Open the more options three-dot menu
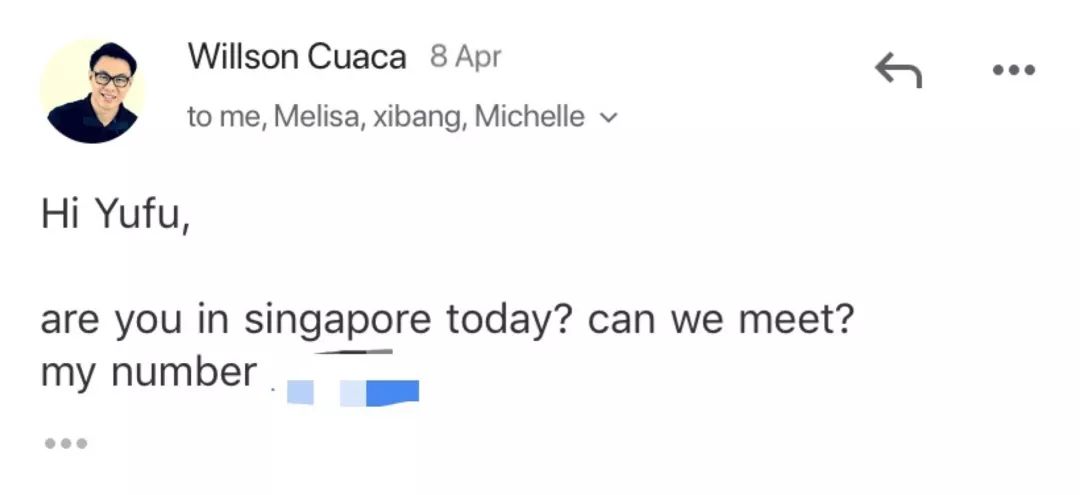The width and height of the screenshot is (1080, 495). point(1012,71)
